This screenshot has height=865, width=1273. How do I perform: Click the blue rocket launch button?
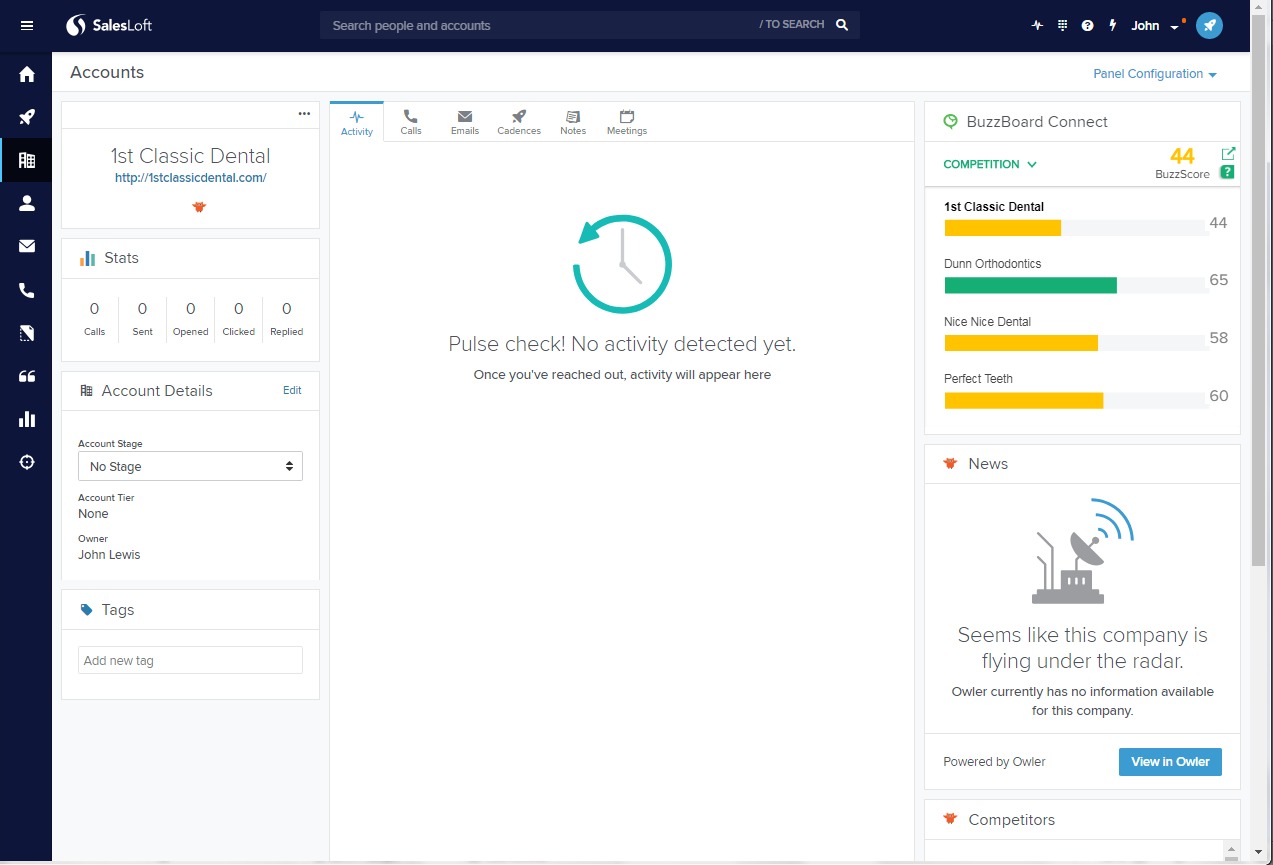coord(1209,26)
